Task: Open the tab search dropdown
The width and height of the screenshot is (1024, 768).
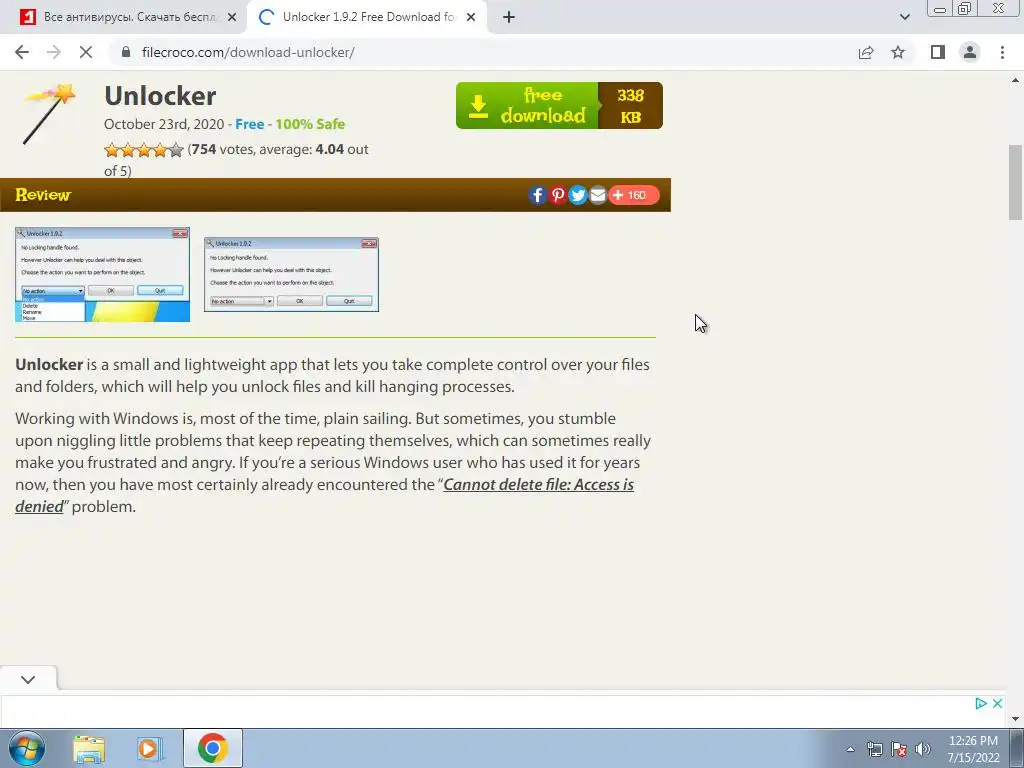Action: click(x=904, y=17)
